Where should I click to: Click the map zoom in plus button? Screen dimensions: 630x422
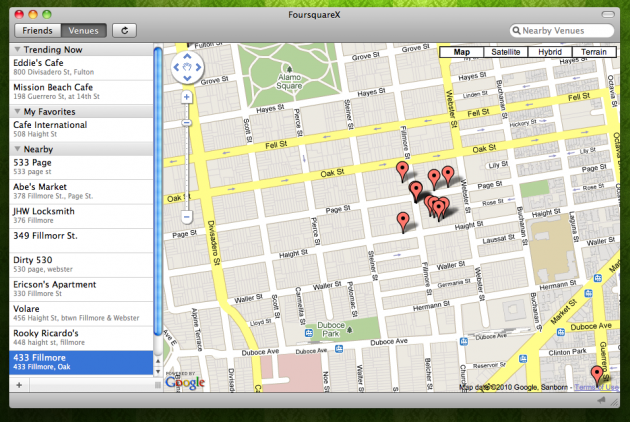point(187,98)
